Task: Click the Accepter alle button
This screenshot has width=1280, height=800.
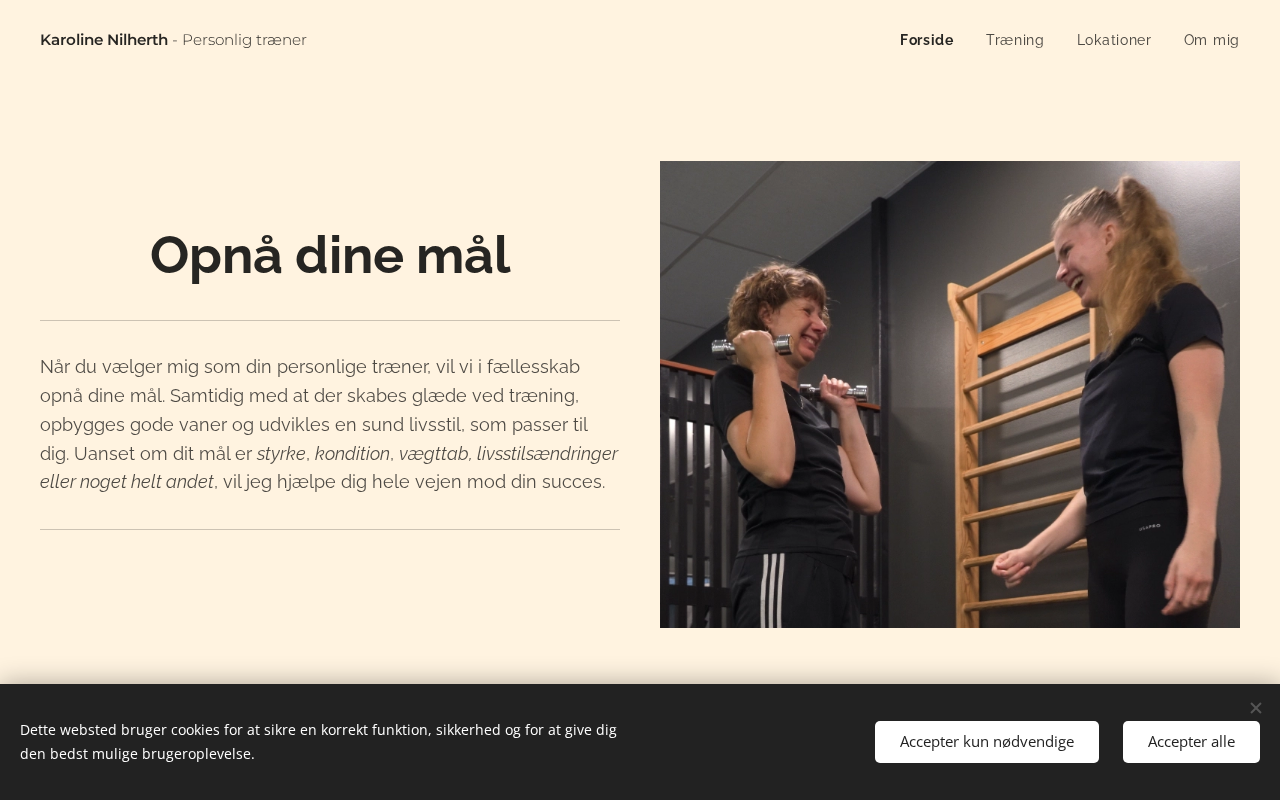Action: [x=1191, y=742]
